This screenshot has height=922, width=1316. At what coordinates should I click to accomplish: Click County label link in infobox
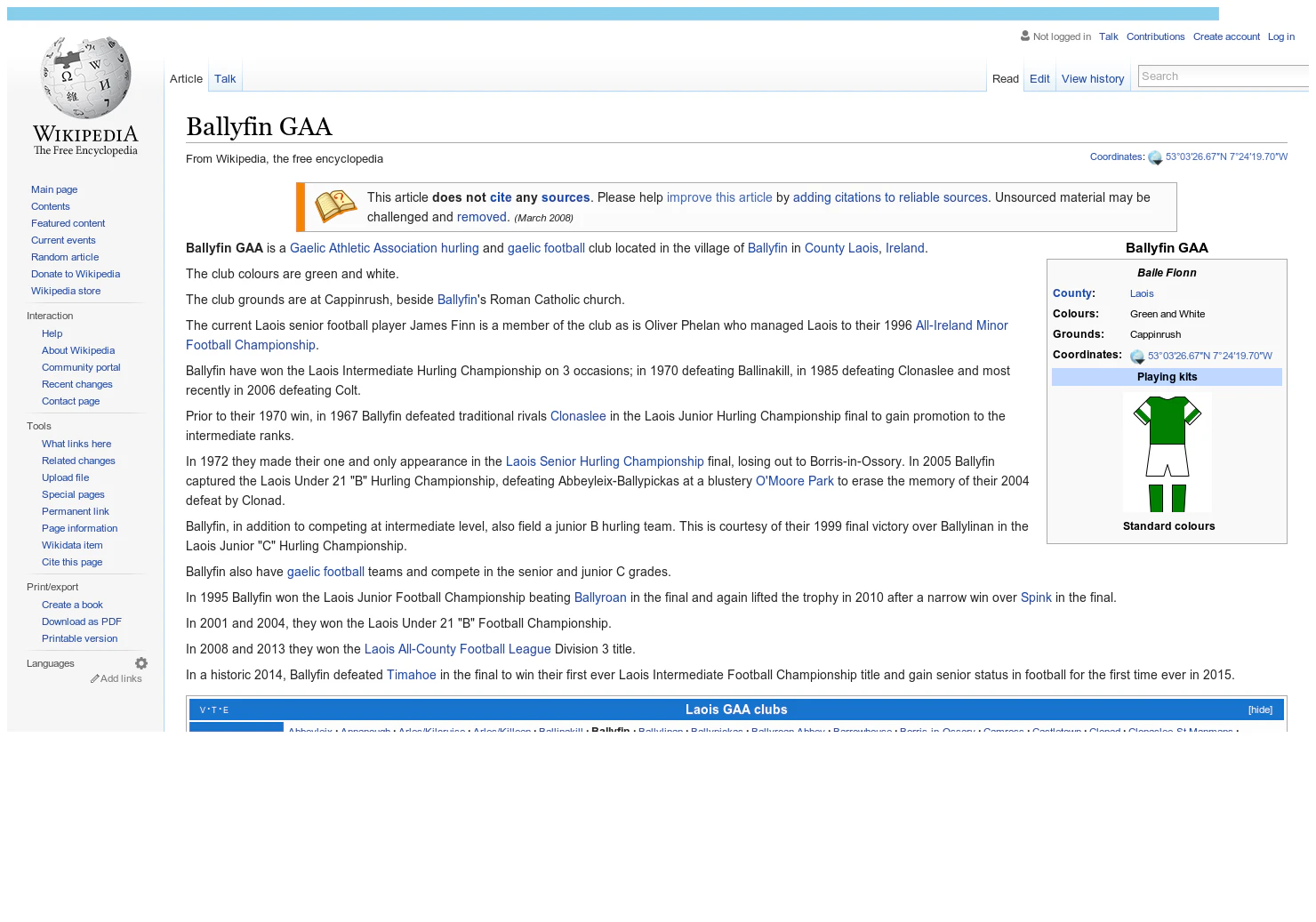point(1072,293)
